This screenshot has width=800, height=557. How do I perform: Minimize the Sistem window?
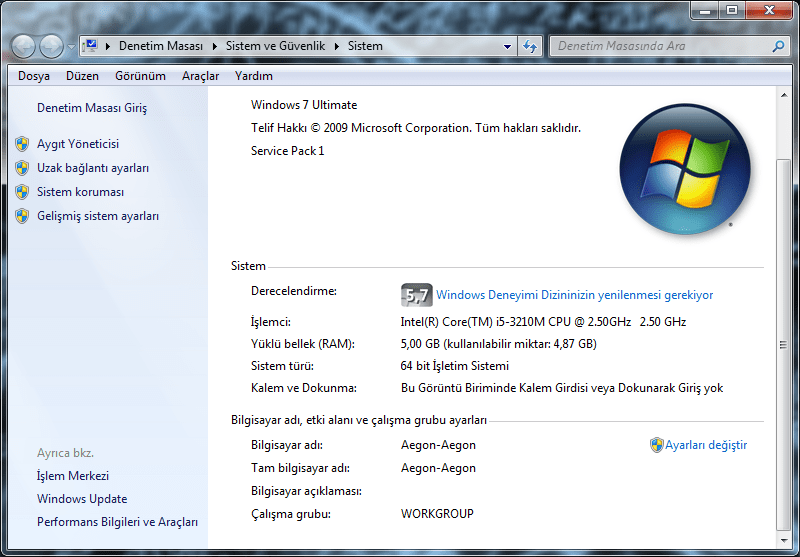click(705, 11)
